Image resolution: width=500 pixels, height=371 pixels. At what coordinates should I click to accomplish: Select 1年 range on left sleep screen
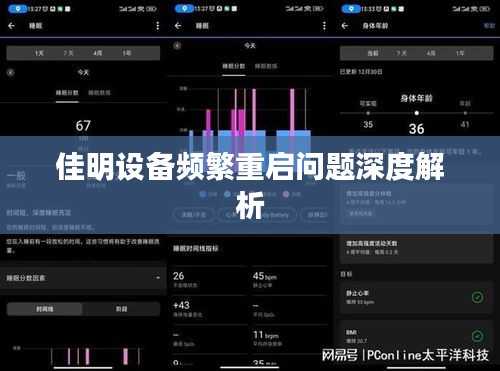pyautogui.click(x=127, y=53)
